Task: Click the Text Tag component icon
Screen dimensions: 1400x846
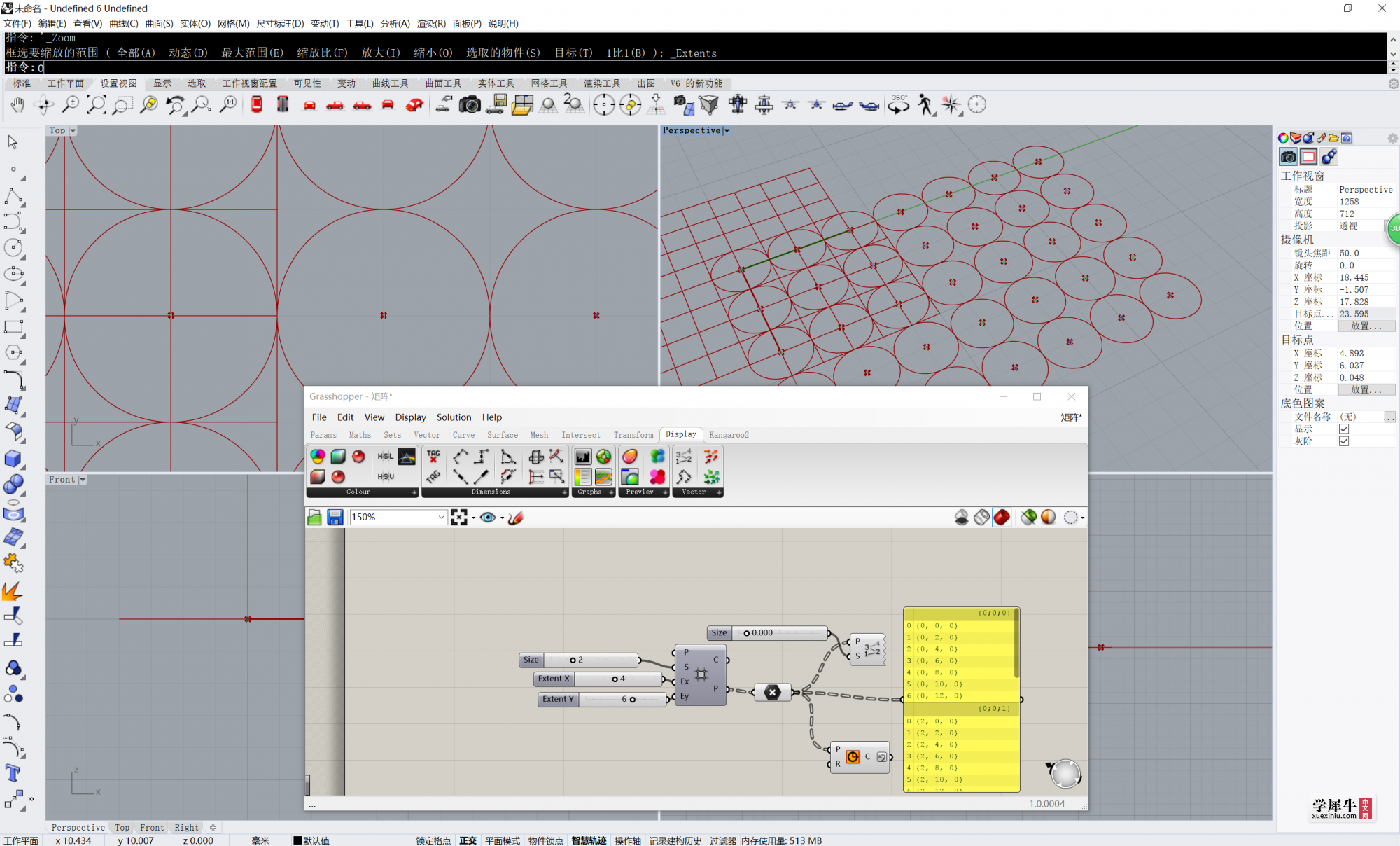Action: (433, 457)
